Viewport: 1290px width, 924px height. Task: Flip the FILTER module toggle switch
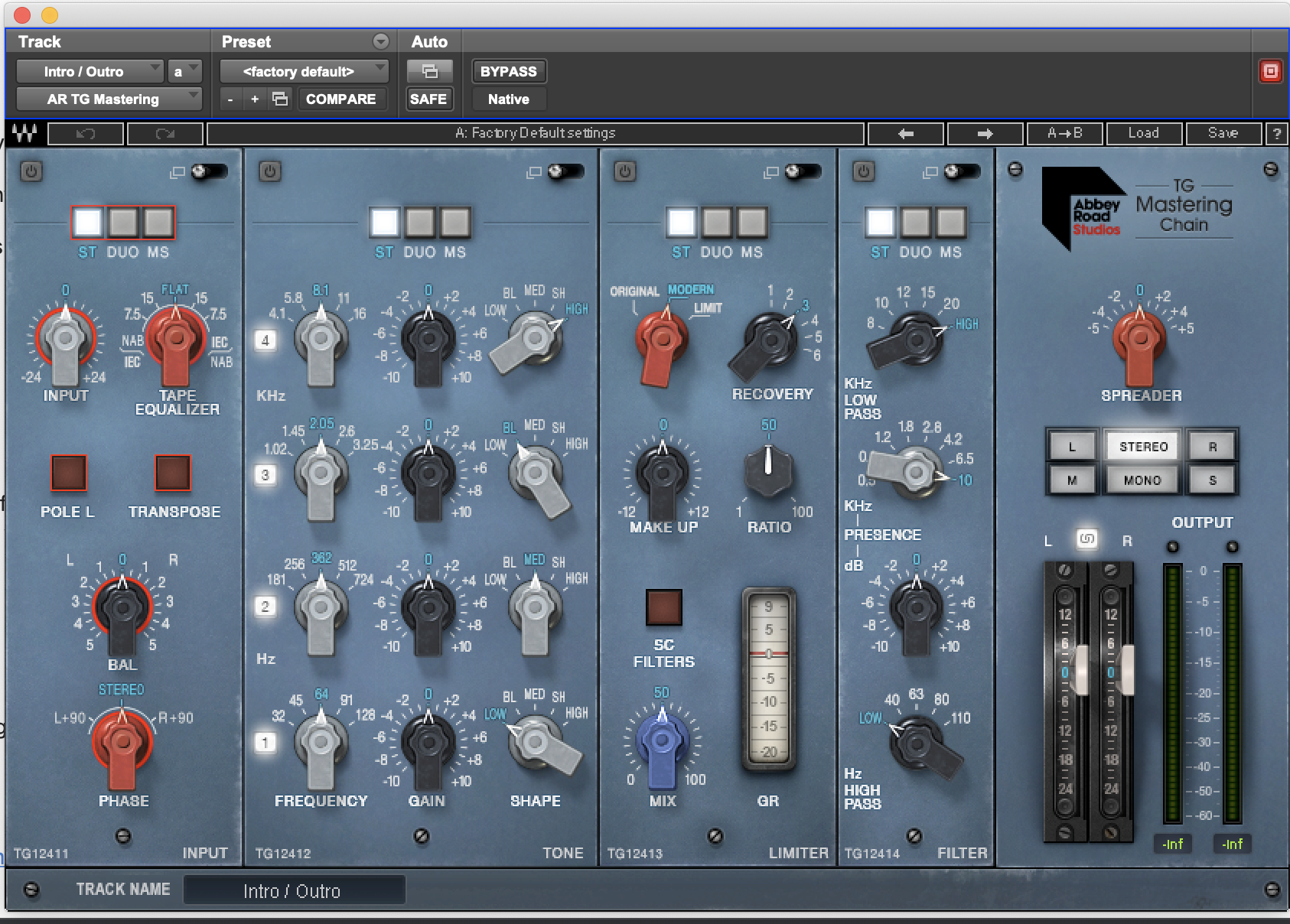pos(963,172)
